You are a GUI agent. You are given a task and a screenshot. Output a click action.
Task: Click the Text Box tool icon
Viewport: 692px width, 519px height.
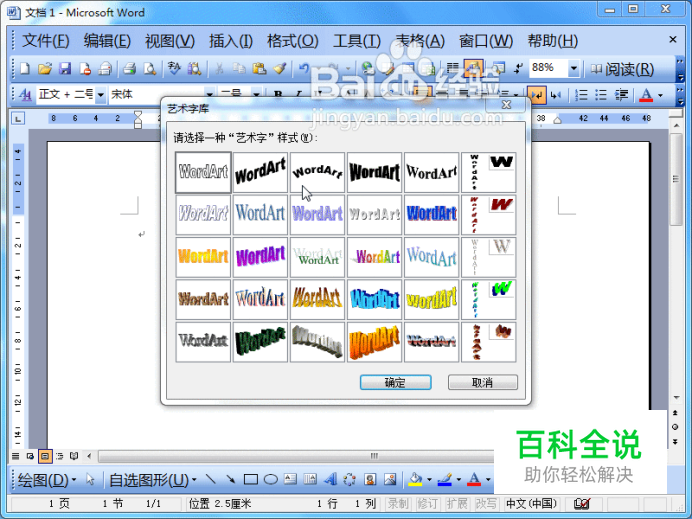point(290,479)
